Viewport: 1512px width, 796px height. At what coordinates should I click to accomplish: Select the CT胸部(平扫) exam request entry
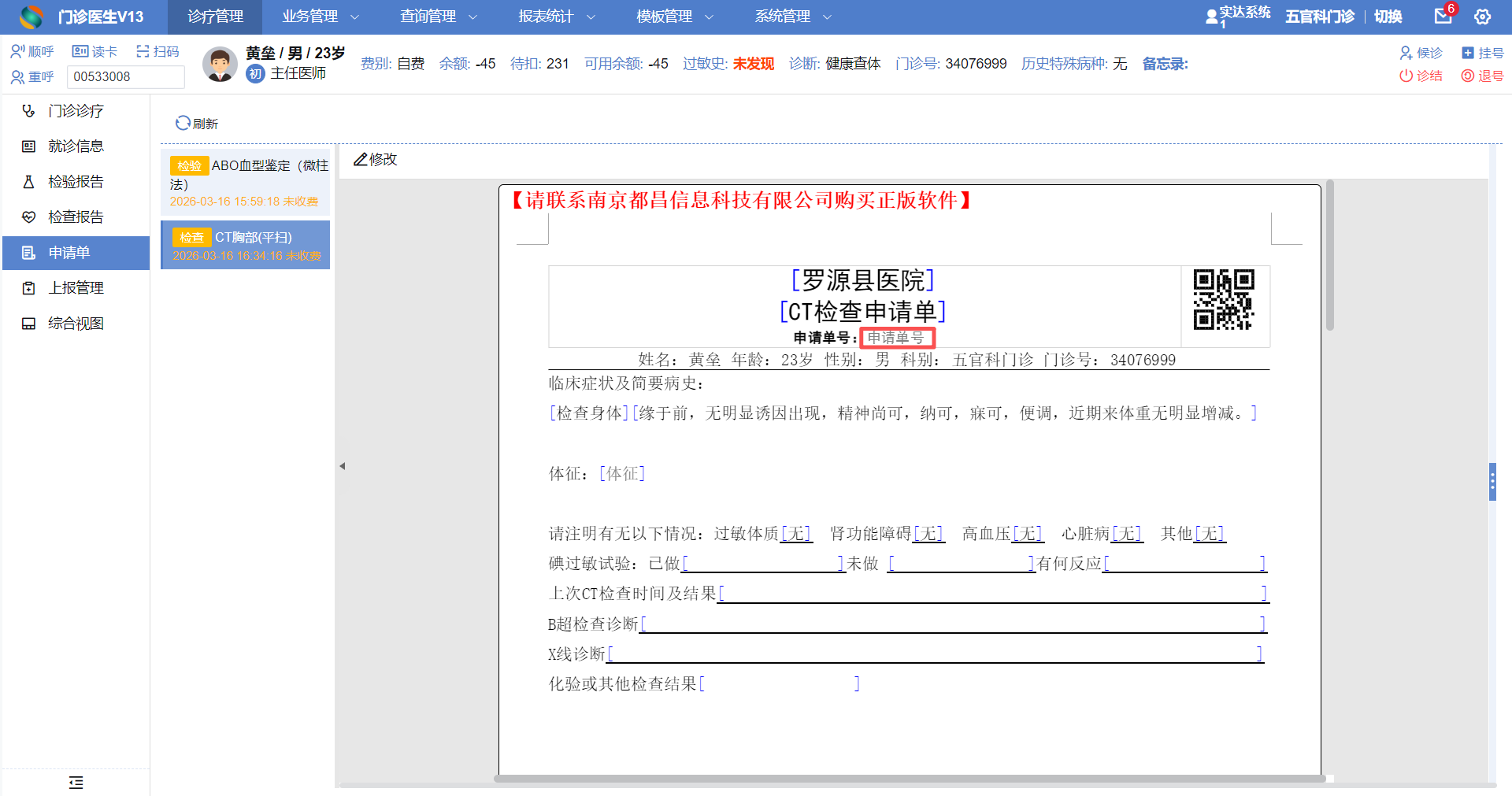click(246, 246)
